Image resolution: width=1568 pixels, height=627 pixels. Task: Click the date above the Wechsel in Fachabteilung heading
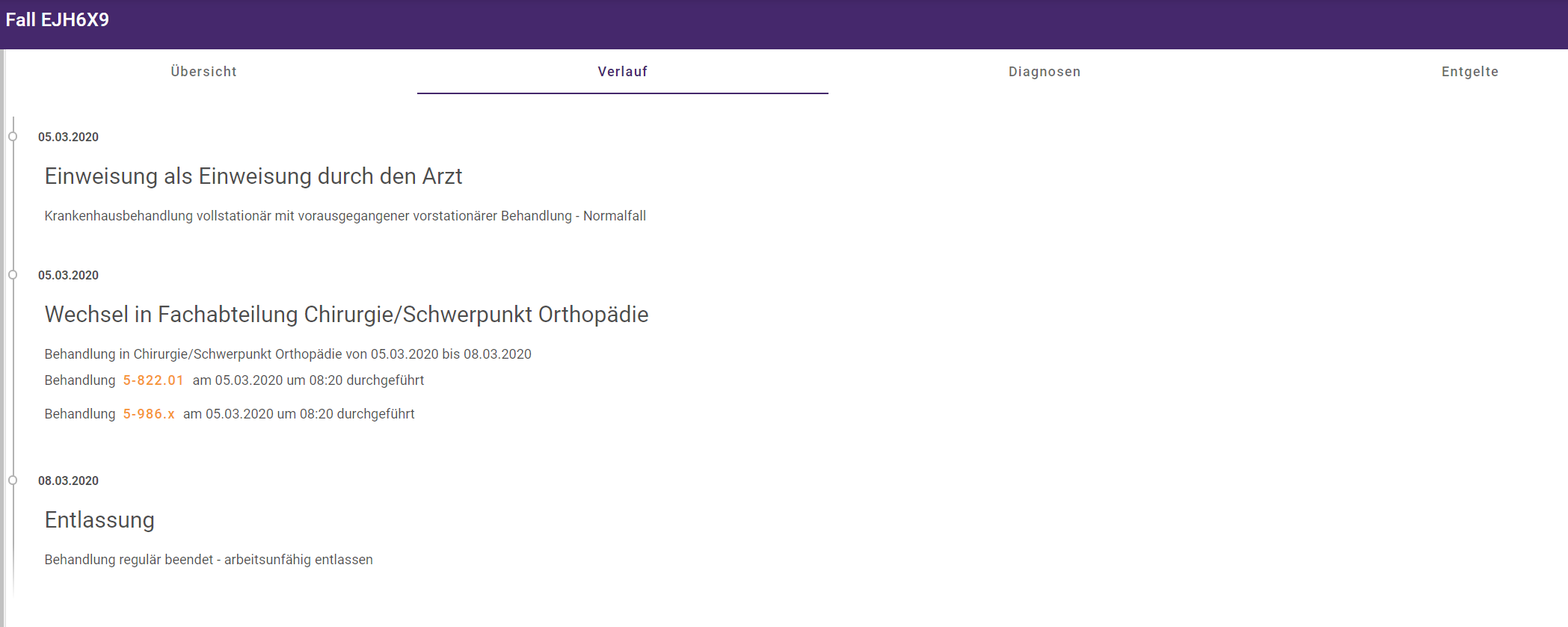(68, 276)
